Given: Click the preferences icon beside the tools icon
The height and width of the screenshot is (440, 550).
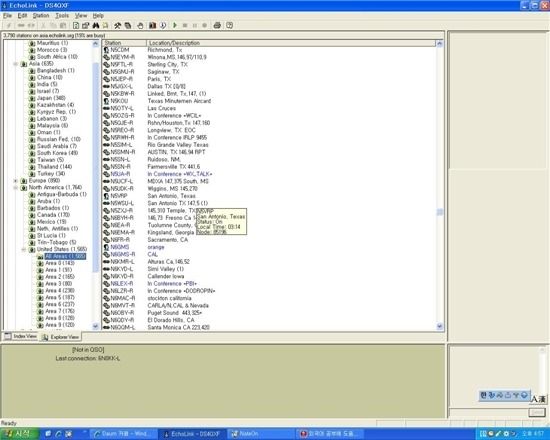Looking at the screenshot, I should (128, 25).
